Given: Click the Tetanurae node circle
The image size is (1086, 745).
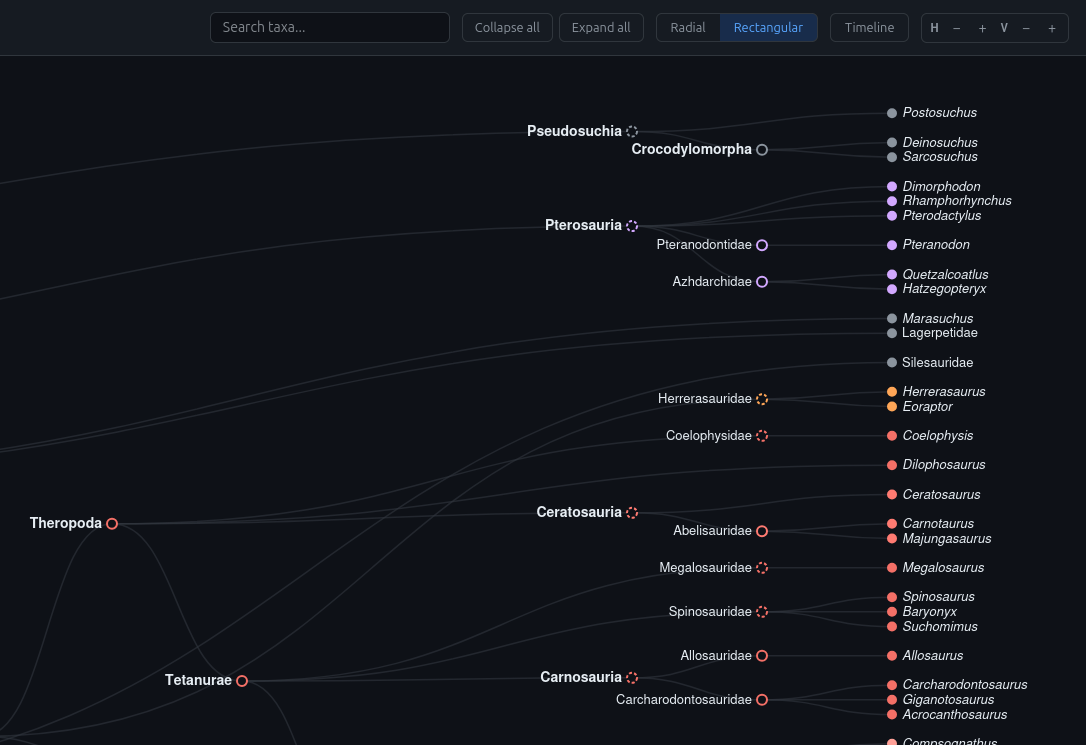Looking at the screenshot, I should (x=242, y=681).
